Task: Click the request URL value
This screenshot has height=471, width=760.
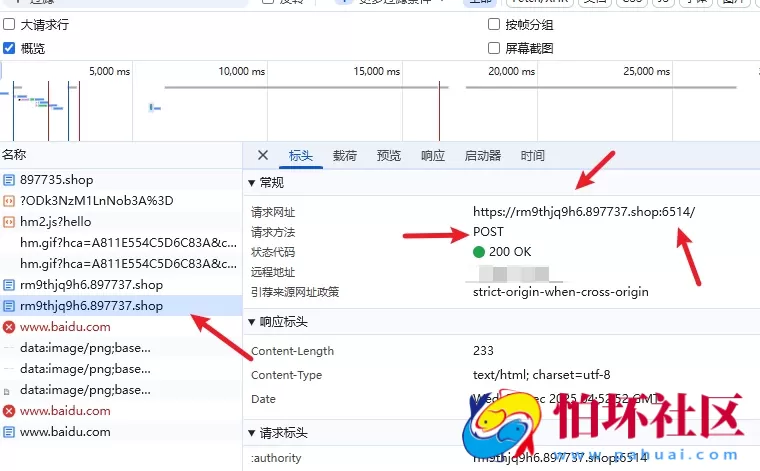Action: 584,212
